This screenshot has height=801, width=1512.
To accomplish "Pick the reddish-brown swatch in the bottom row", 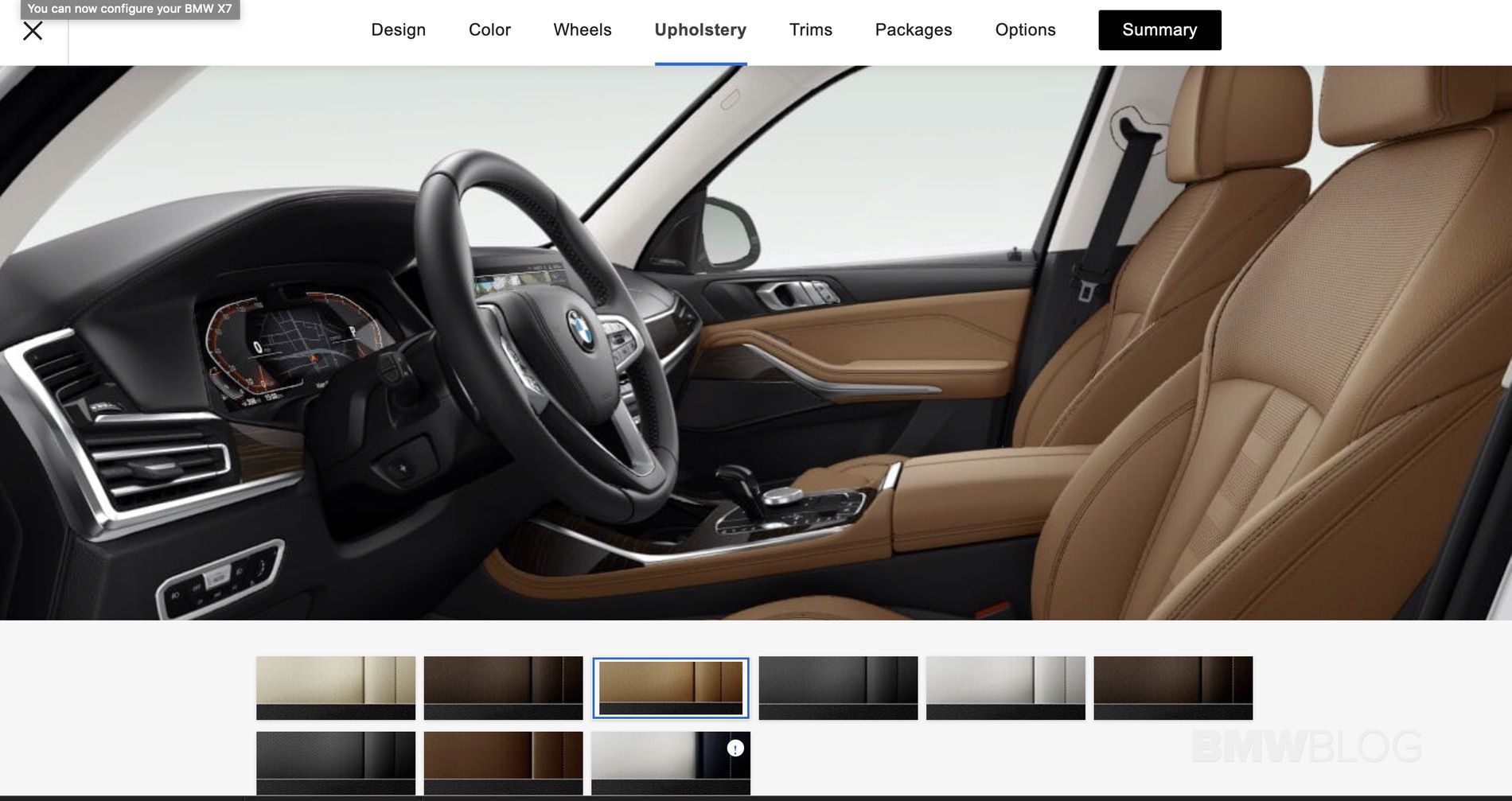I will click(503, 762).
